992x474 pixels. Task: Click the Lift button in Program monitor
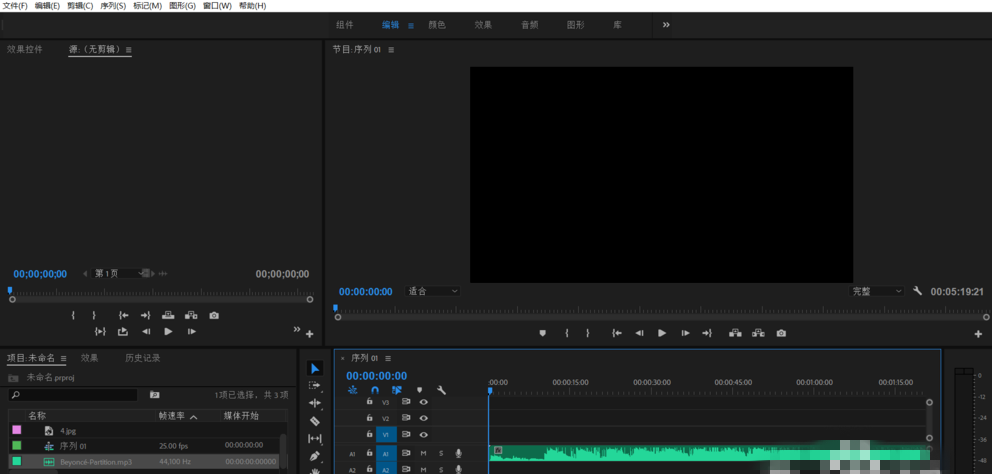pos(735,333)
